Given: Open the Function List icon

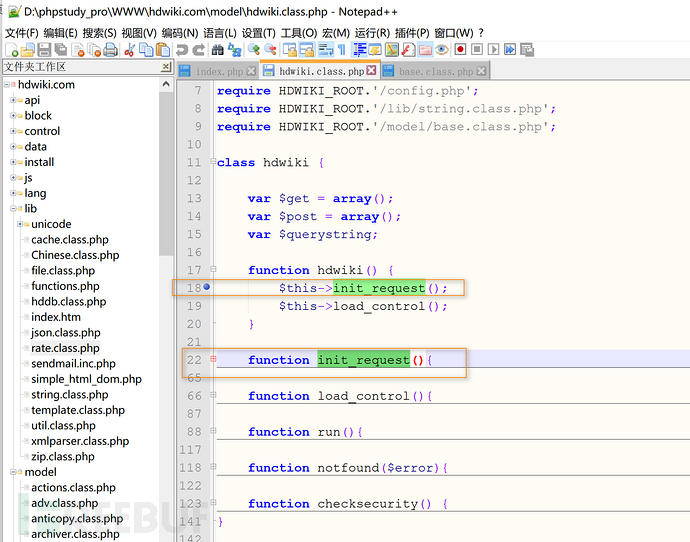Looking at the screenshot, I should click(x=408, y=50).
